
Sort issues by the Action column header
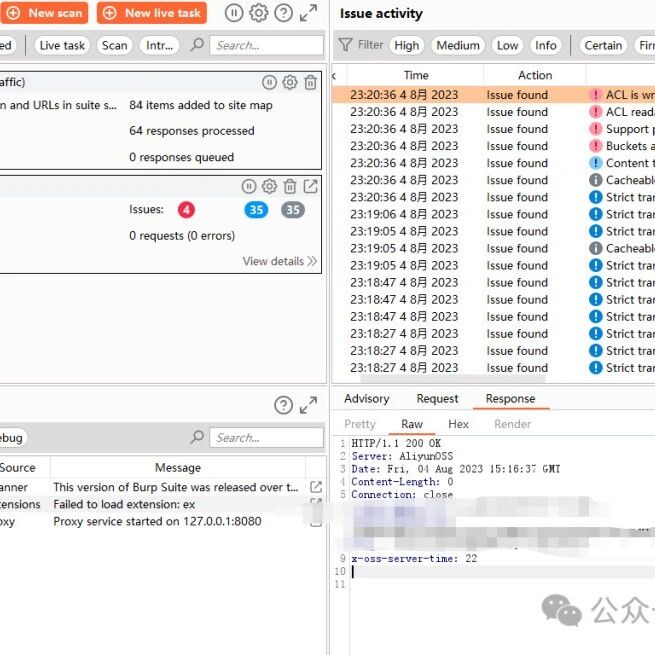[535, 75]
